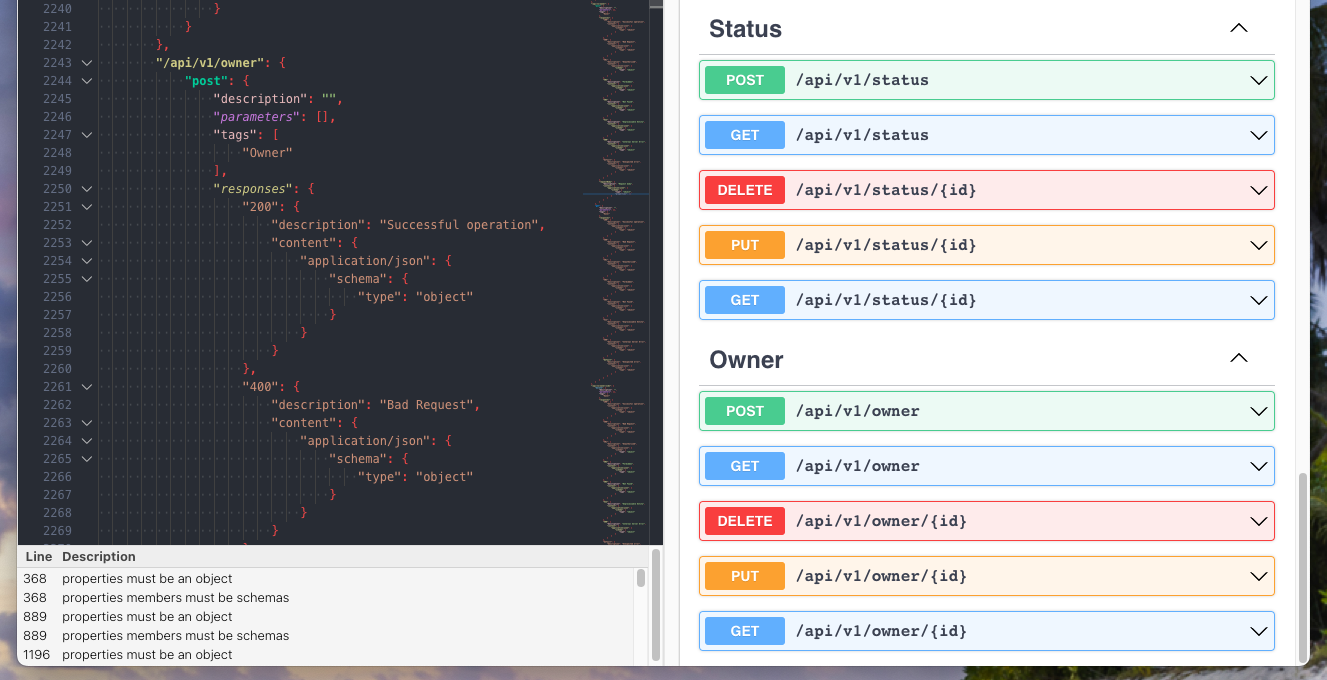Image resolution: width=1327 pixels, height=680 pixels.
Task: Click GET badge for /api/v1/owner
Action: [x=745, y=466]
